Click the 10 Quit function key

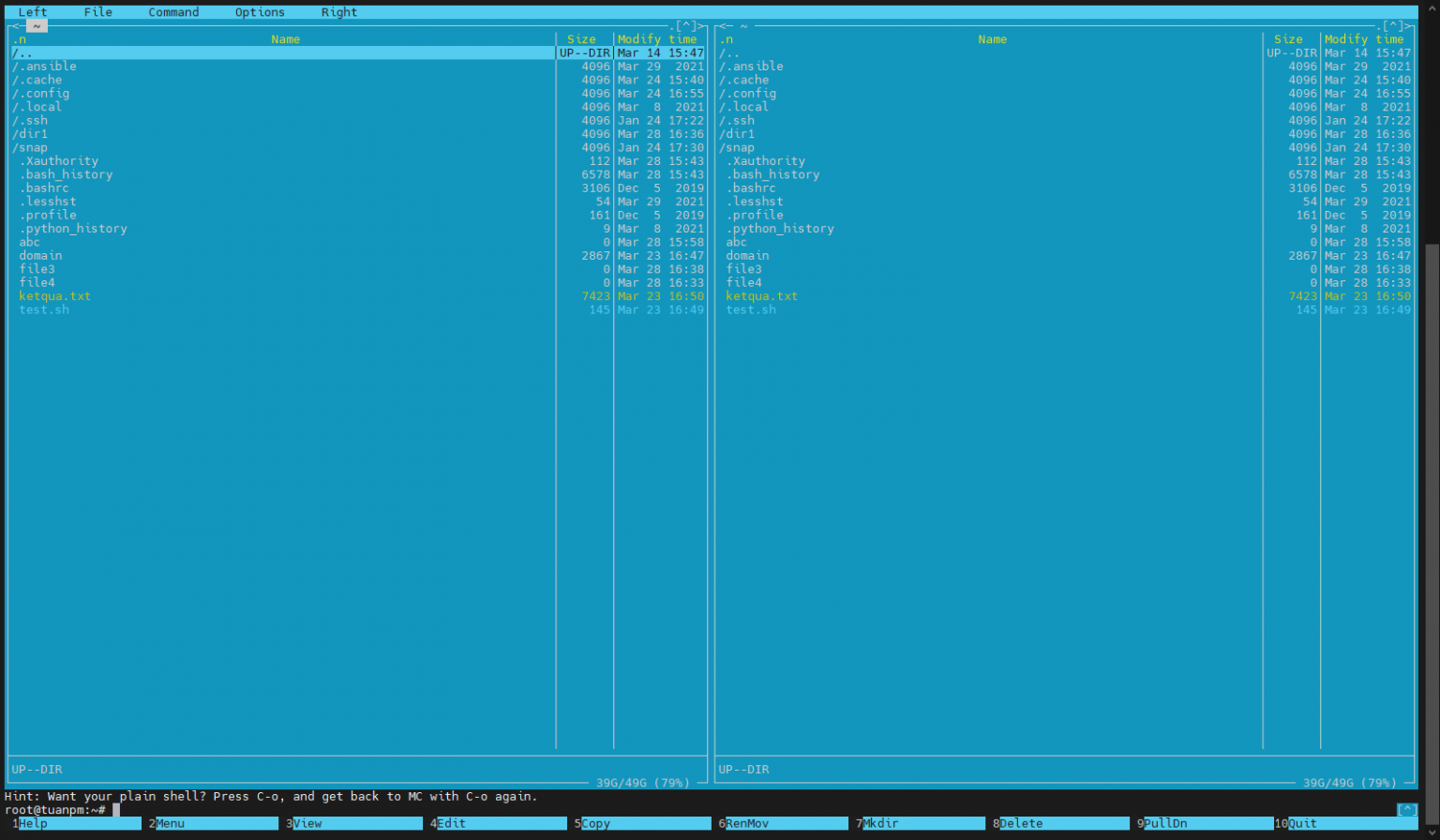(x=1303, y=824)
